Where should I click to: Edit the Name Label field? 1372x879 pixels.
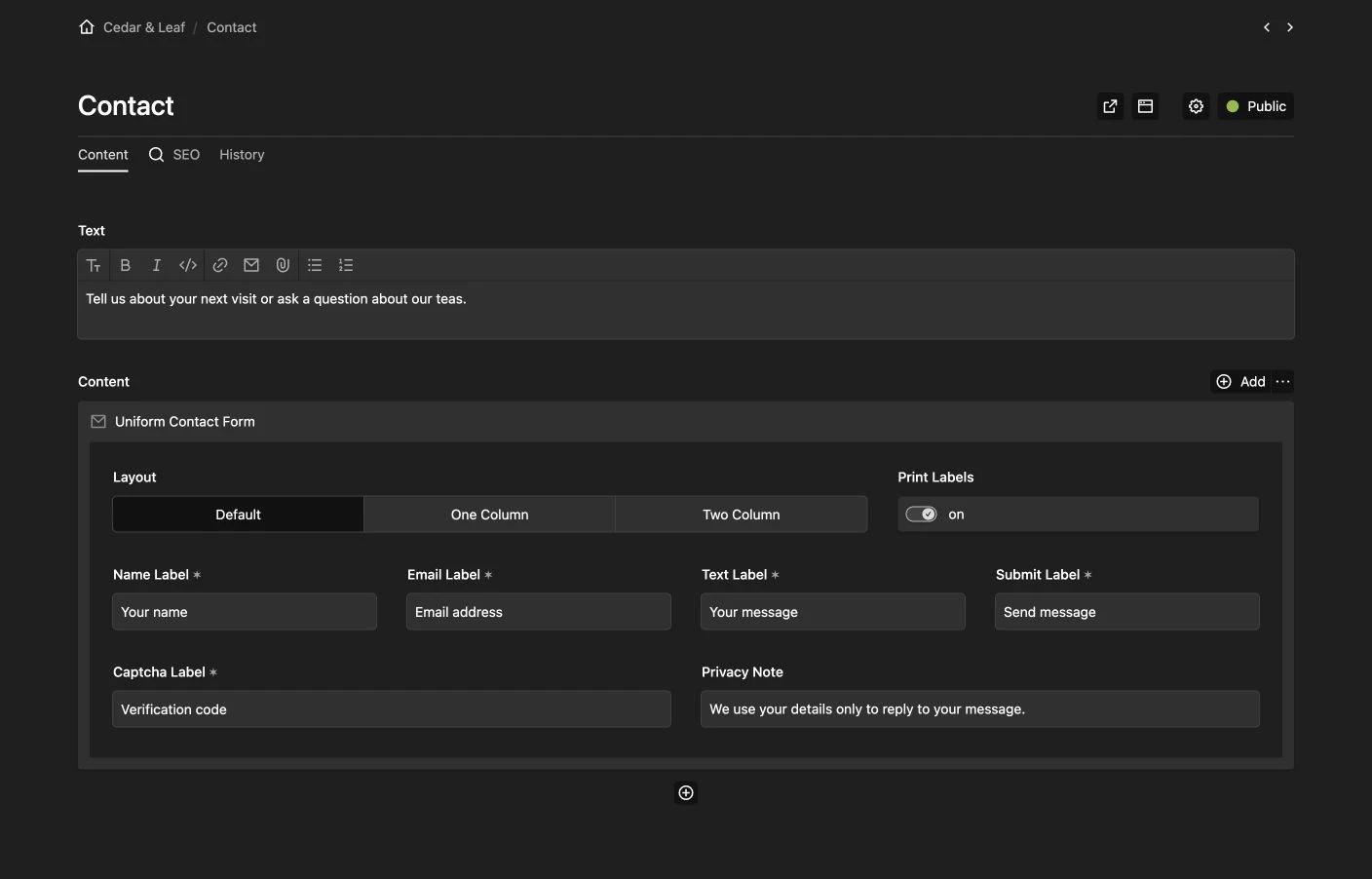[245, 612]
